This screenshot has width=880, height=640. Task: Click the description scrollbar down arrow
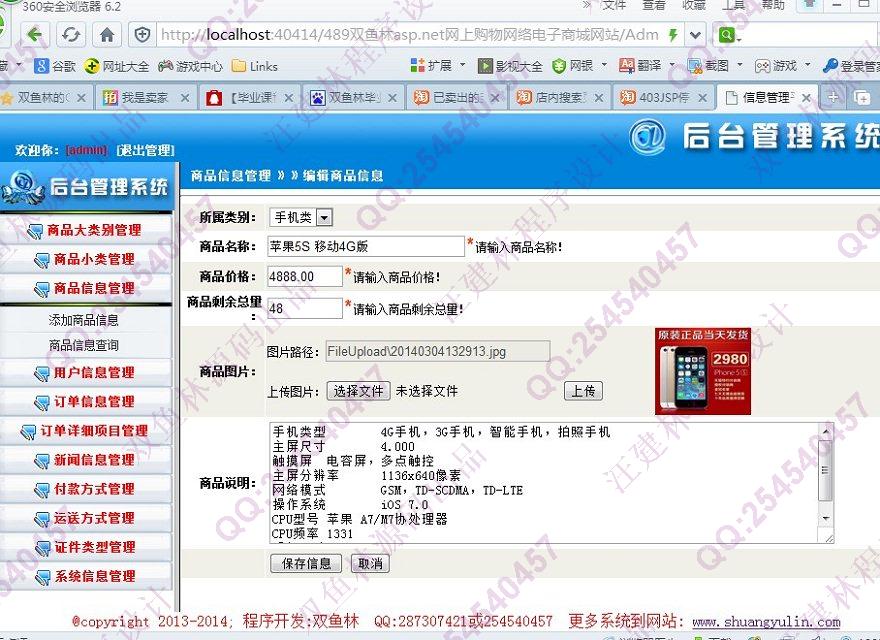point(826,518)
